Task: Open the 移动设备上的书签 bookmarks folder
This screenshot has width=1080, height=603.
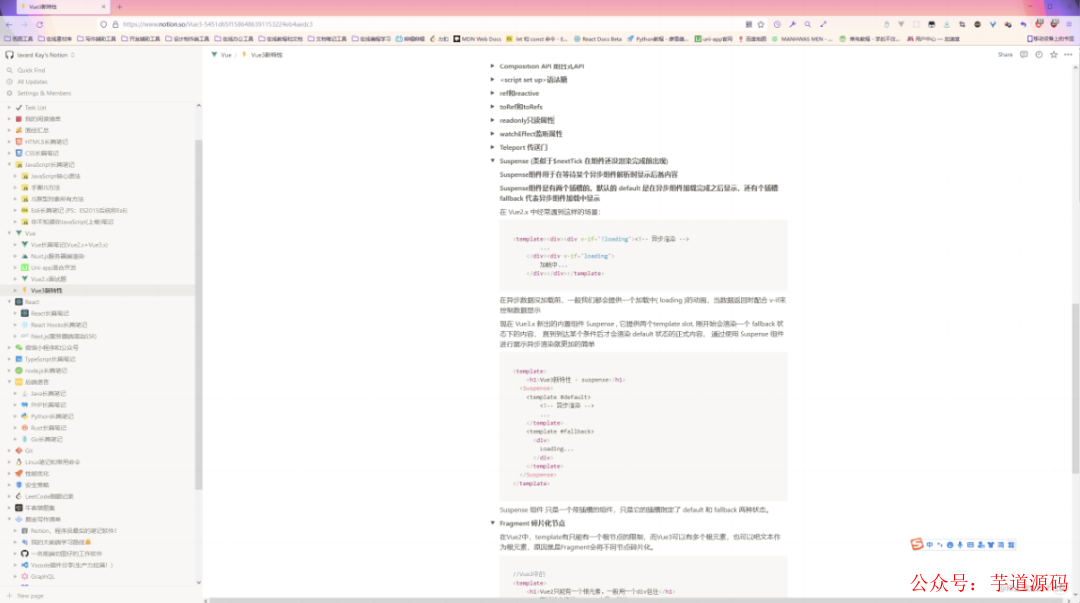Action: coord(1052,38)
